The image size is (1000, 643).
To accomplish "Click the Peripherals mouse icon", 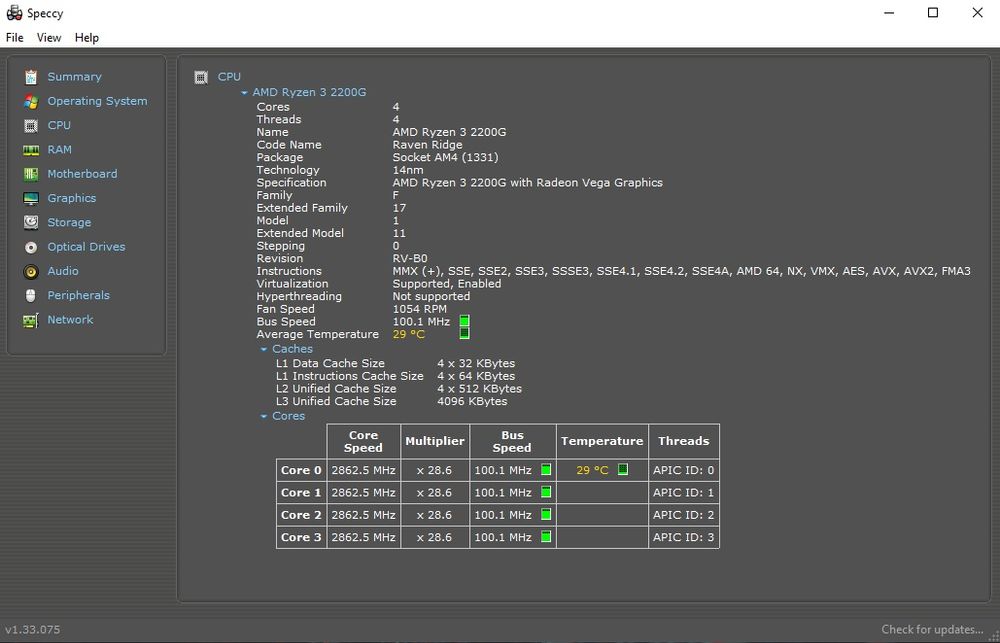I will click(31, 295).
